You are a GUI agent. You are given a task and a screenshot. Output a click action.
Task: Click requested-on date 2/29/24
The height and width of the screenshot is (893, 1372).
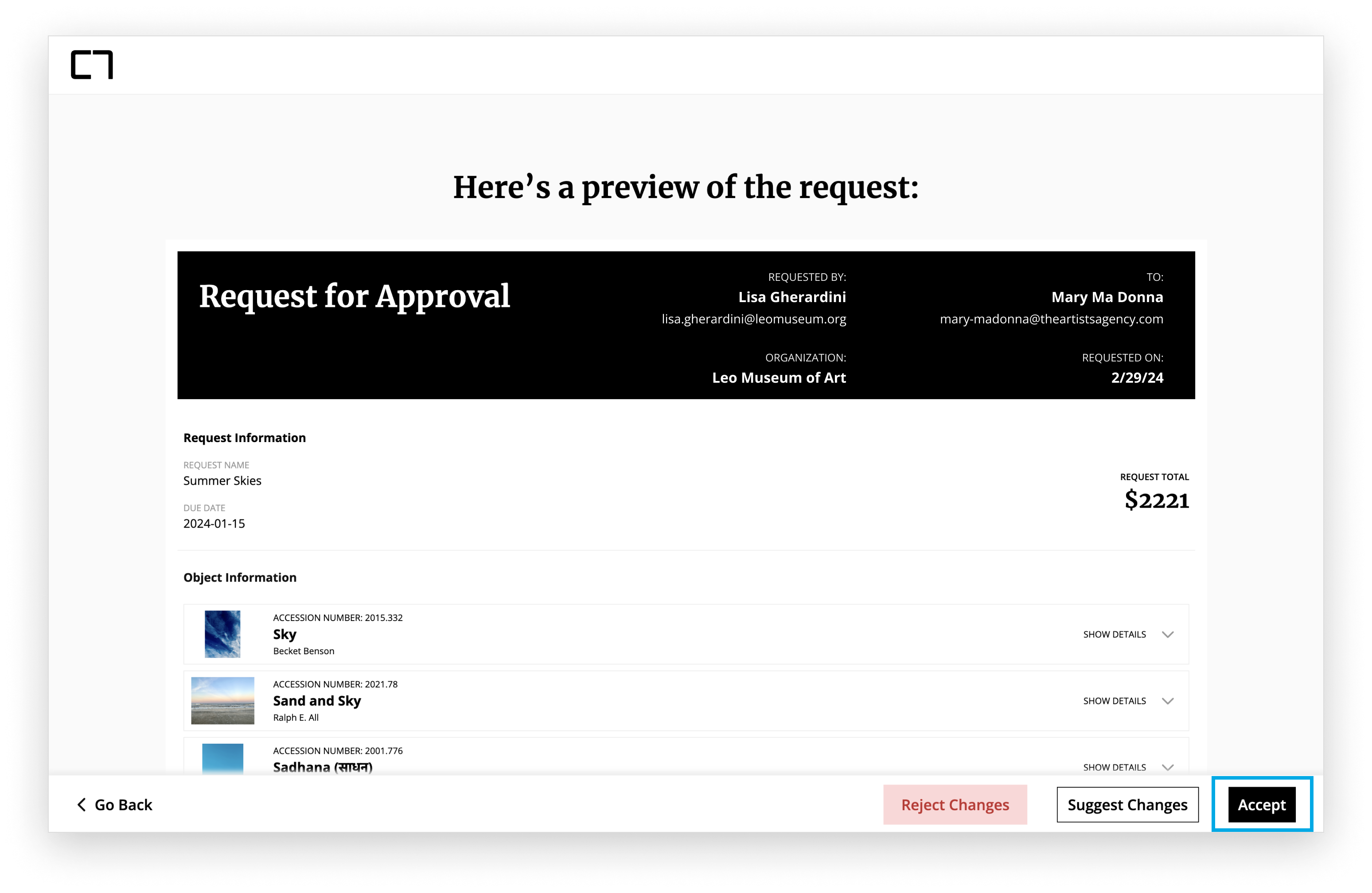1137,378
